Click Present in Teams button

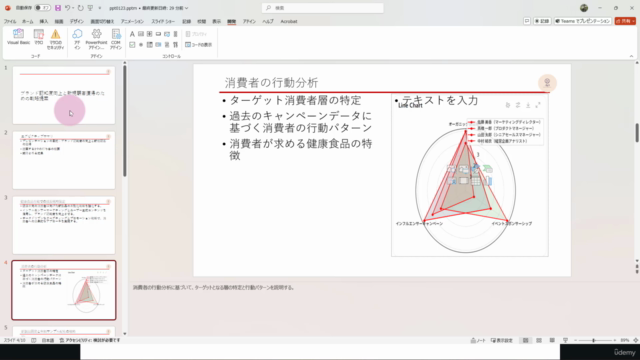(x=582, y=21)
